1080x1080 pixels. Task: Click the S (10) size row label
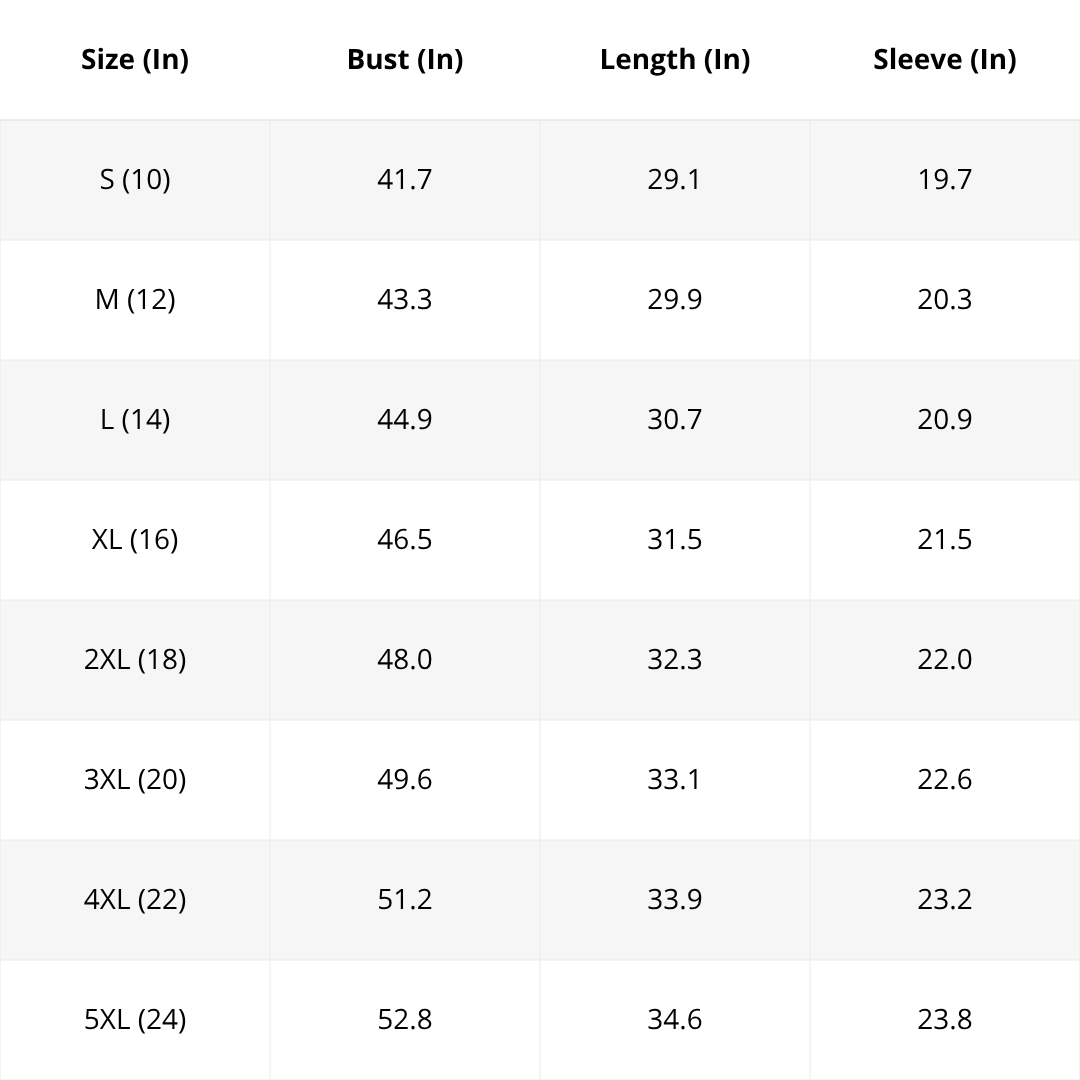click(135, 180)
